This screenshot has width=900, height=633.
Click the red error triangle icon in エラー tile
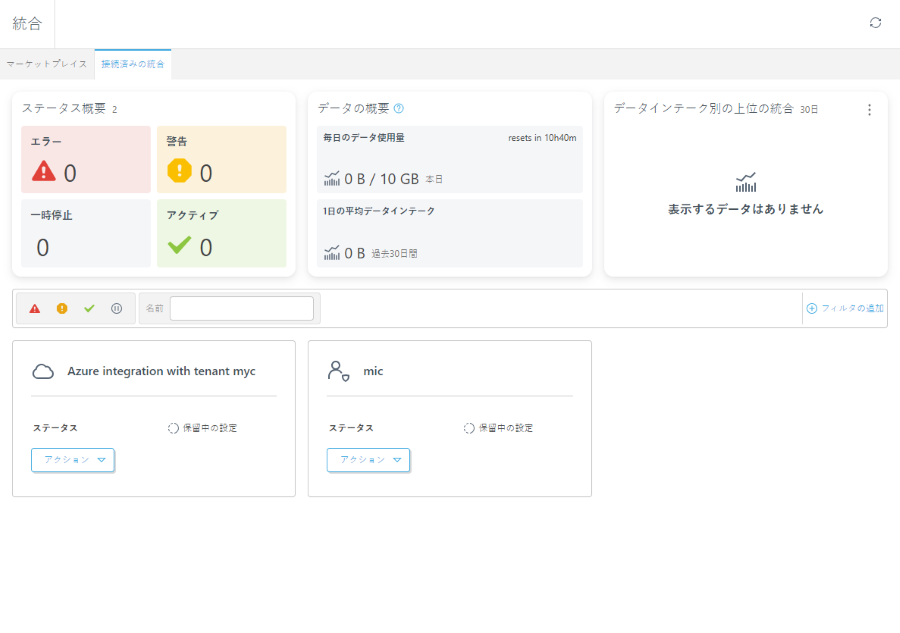[x=44, y=171]
